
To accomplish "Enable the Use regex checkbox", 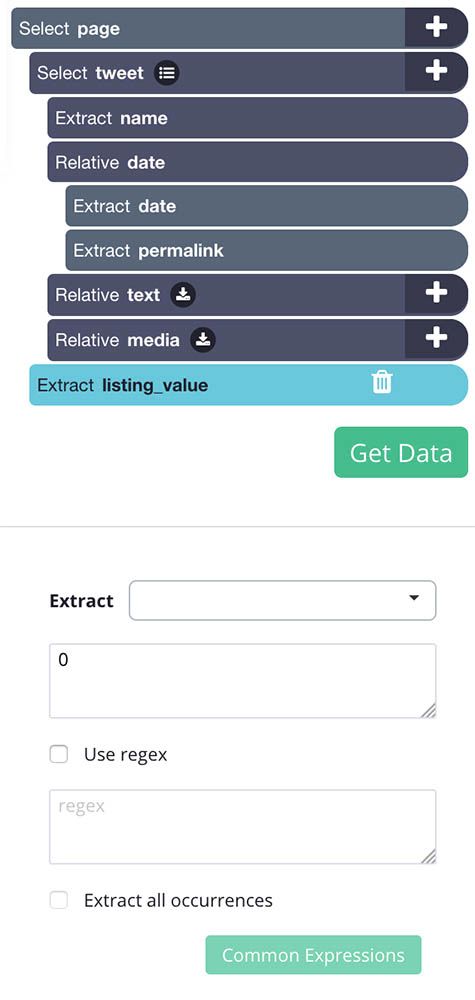I will click(x=59, y=755).
